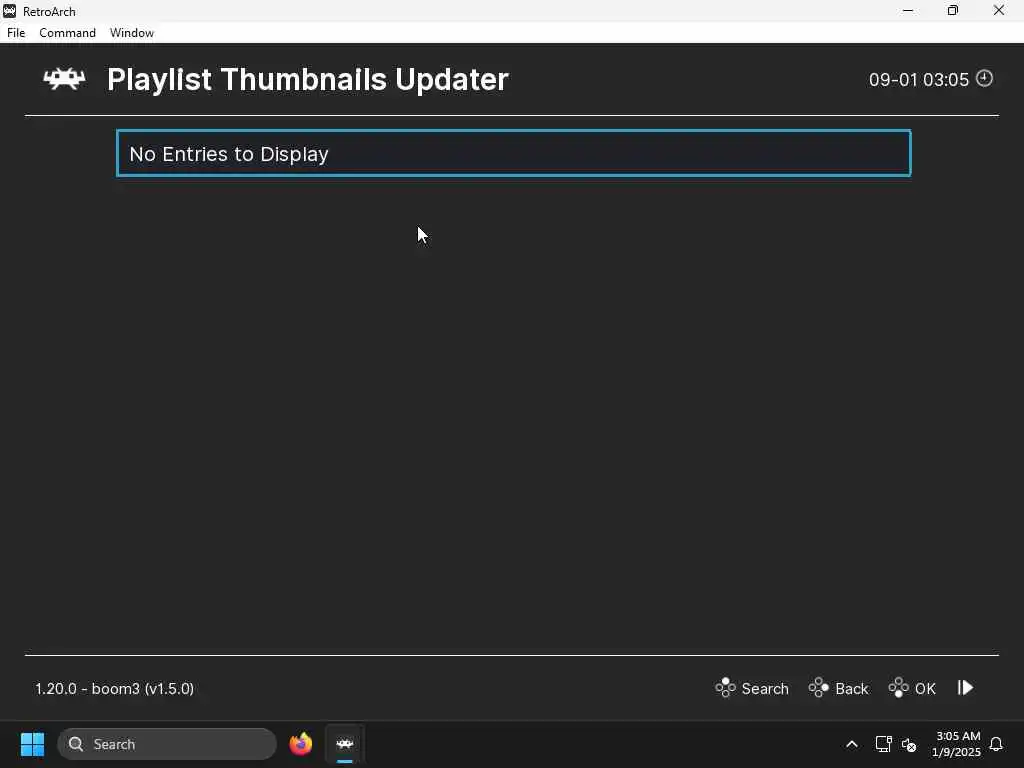Launch Firefox from the taskbar
The height and width of the screenshot is (768, 1024).
tap(301, 744)
